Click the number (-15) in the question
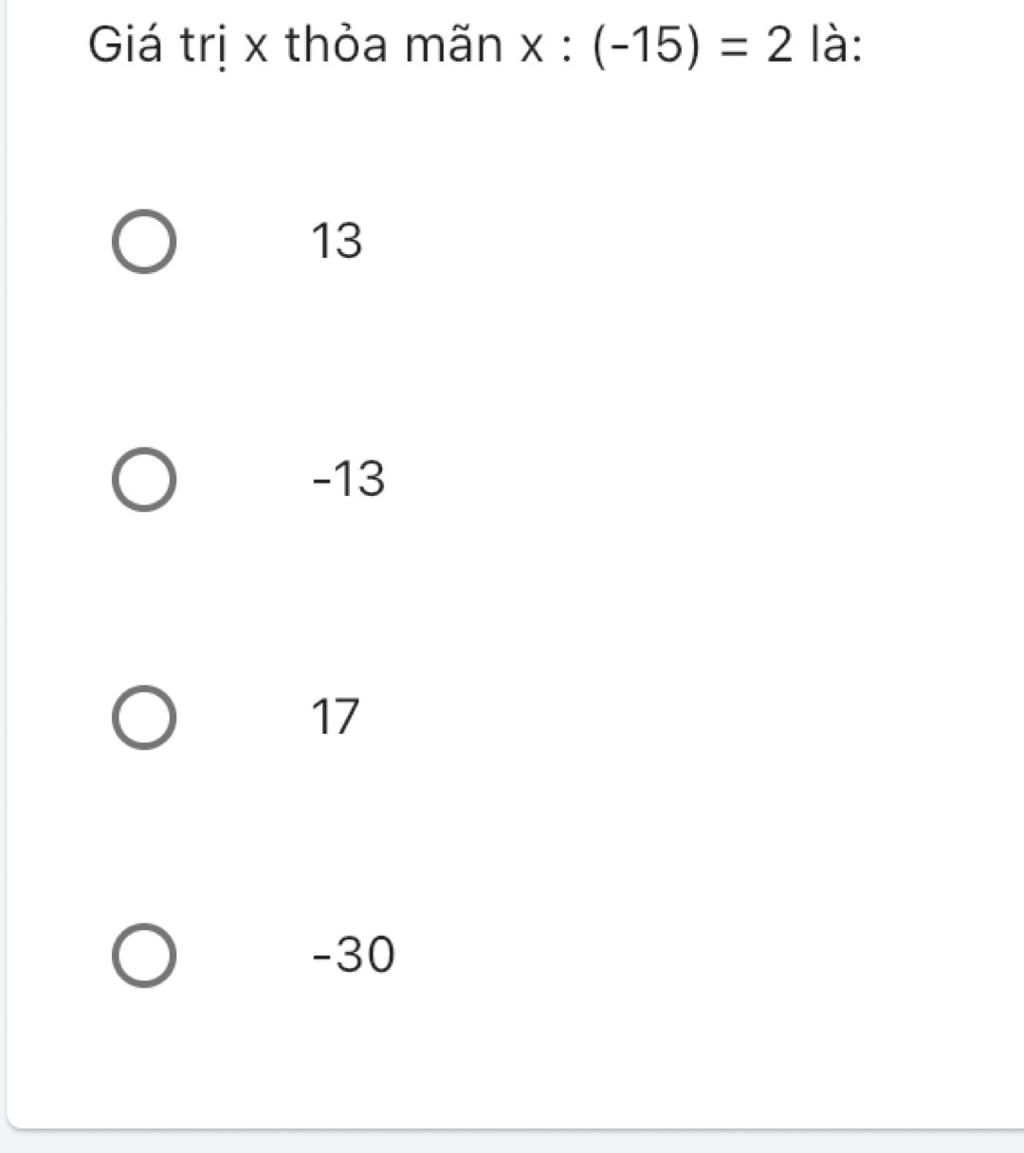The height and width of the screenshot is (1153, 1024). tap(646, 46)
